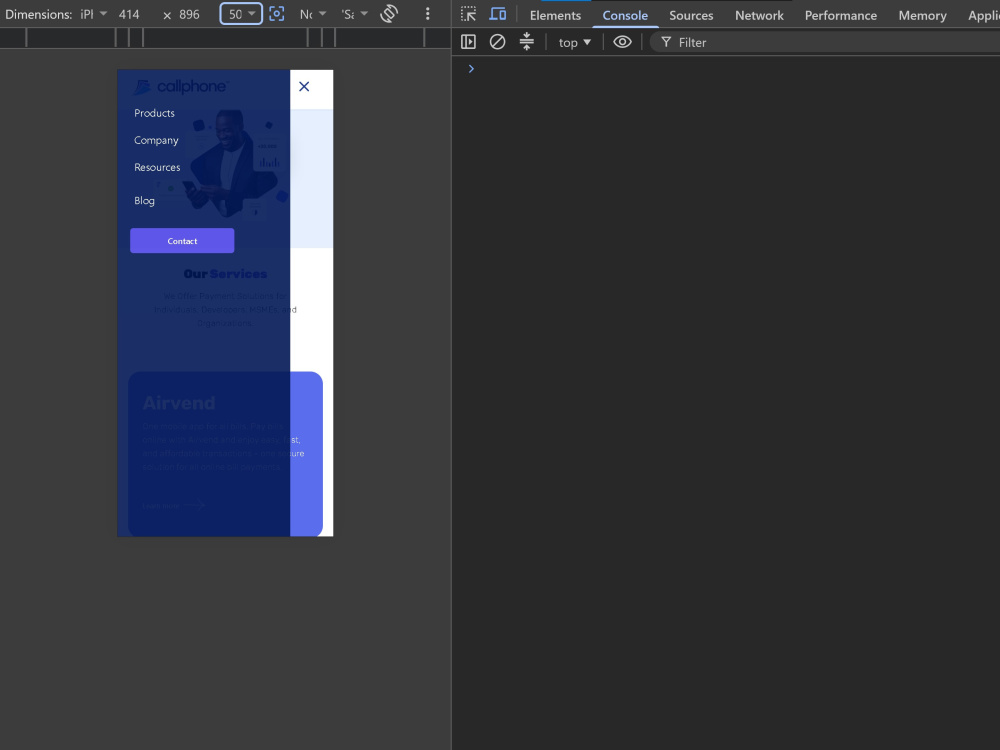Switch to the Sources tab
The image size is (1000, 750).
coord(691,15)
